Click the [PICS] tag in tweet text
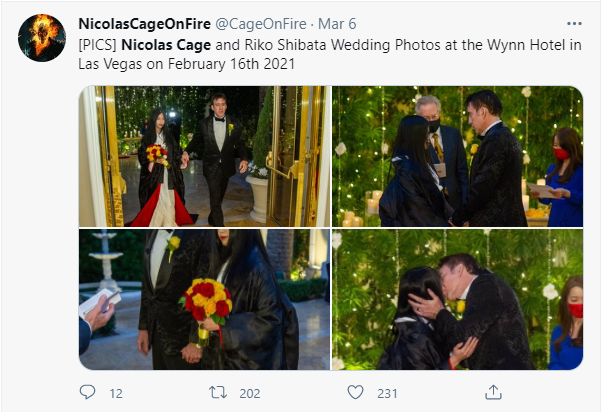 click(97, 45)
